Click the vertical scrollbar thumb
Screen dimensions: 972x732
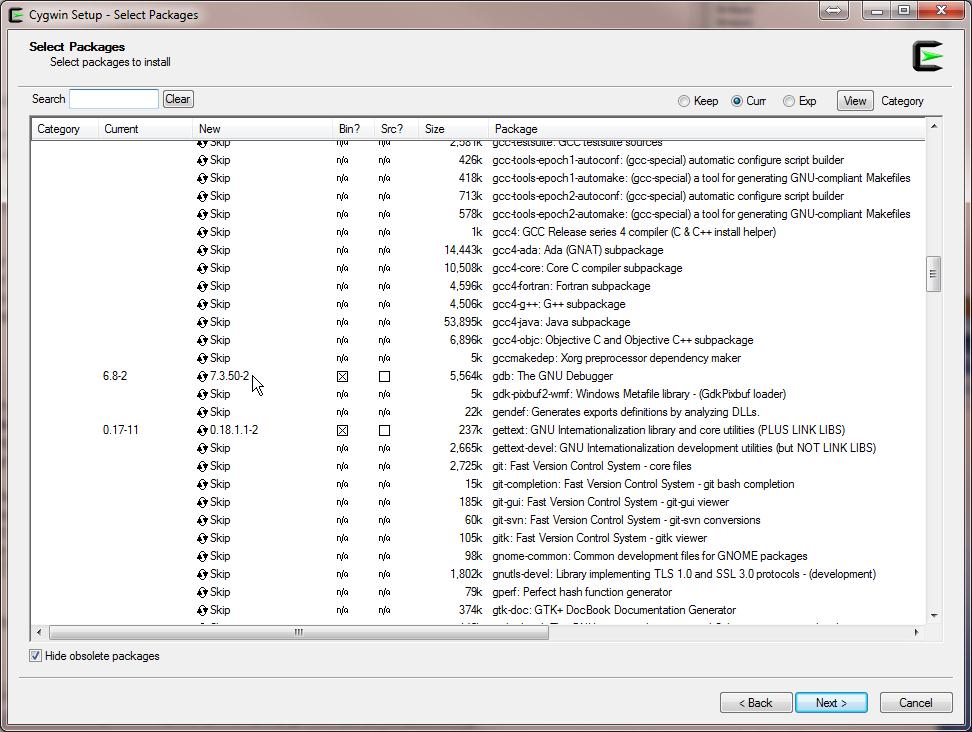pyautogui.click(x=934, y=273)
